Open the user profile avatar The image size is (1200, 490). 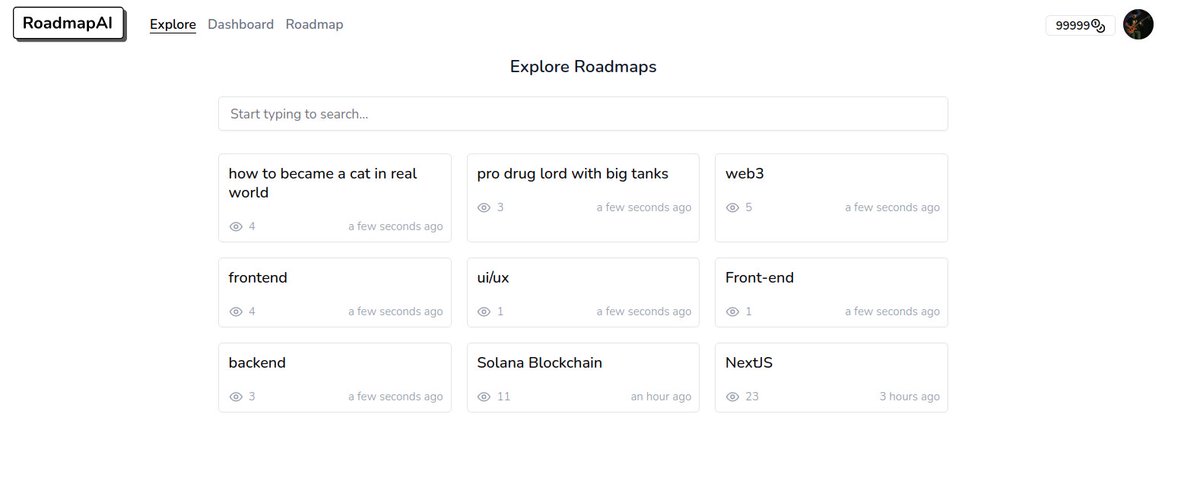(x=1138, y=25)
